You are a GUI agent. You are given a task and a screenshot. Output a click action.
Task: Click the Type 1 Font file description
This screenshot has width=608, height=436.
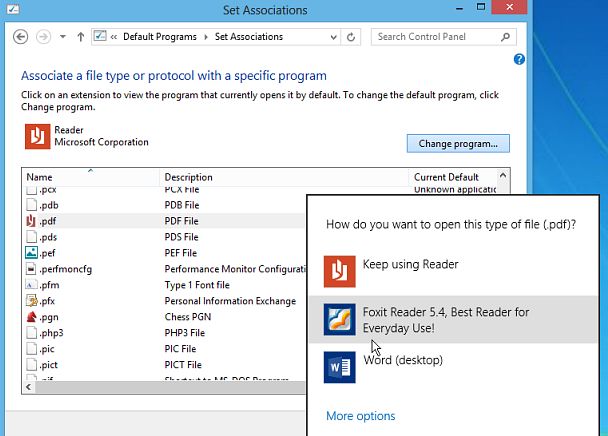click(197, 285)
